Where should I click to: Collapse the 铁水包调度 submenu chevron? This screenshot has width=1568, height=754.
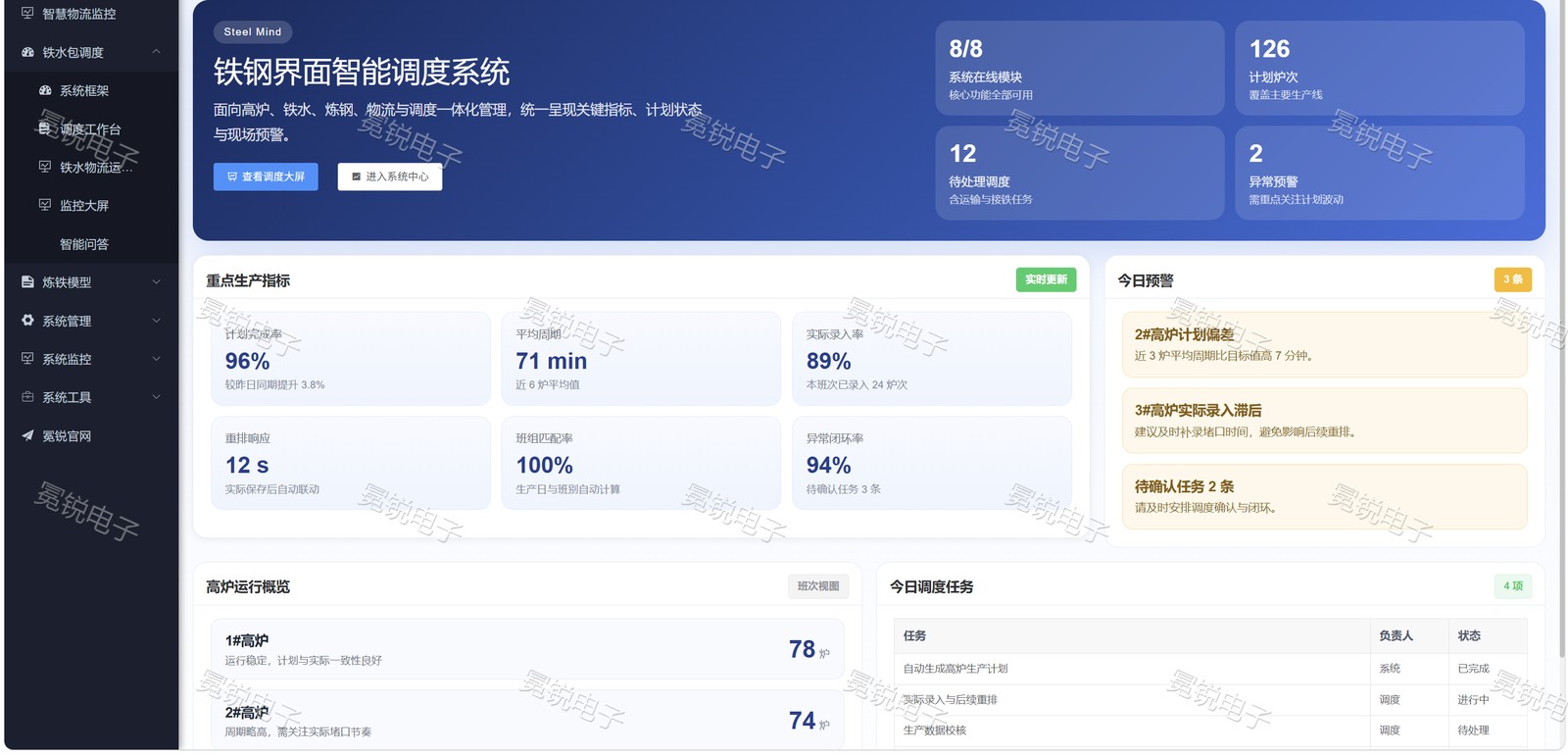click(x=157, y=52)
